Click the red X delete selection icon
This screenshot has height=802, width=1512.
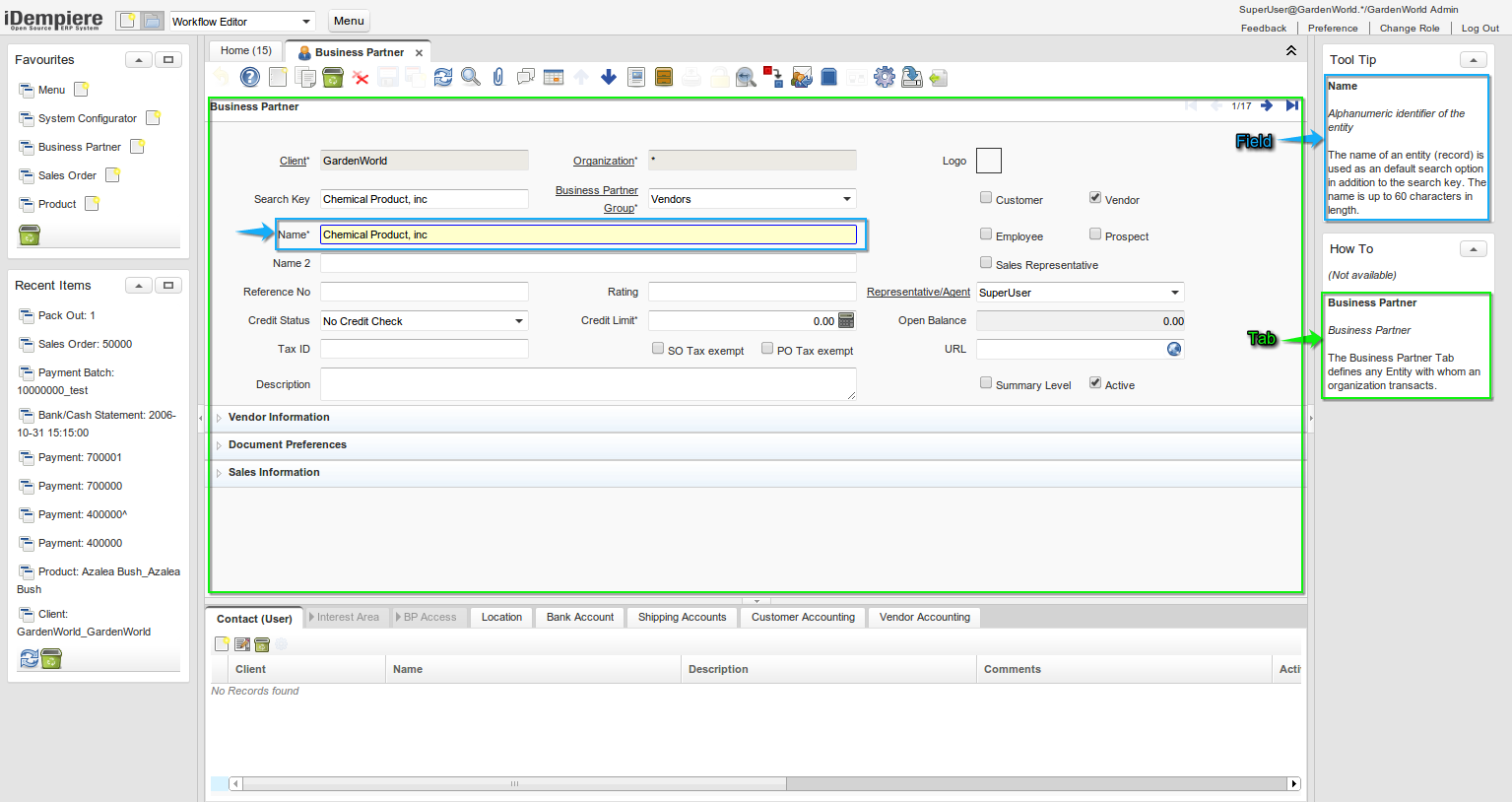(x=361, y=77)
